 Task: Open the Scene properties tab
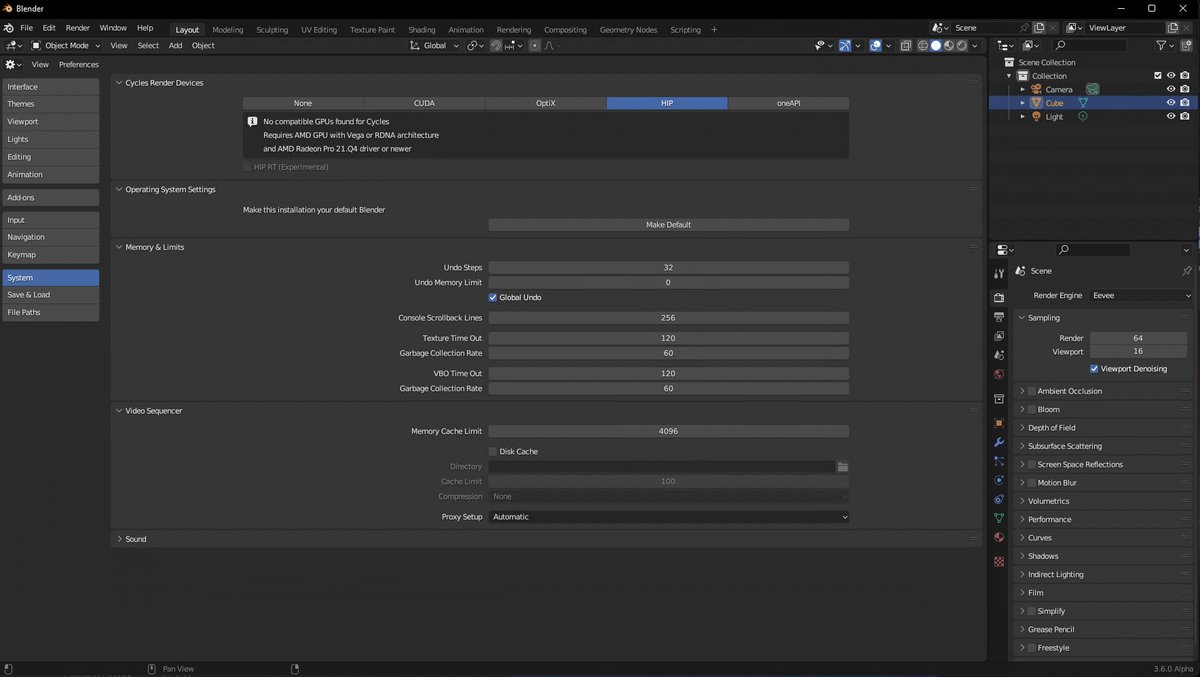[998, 355]
